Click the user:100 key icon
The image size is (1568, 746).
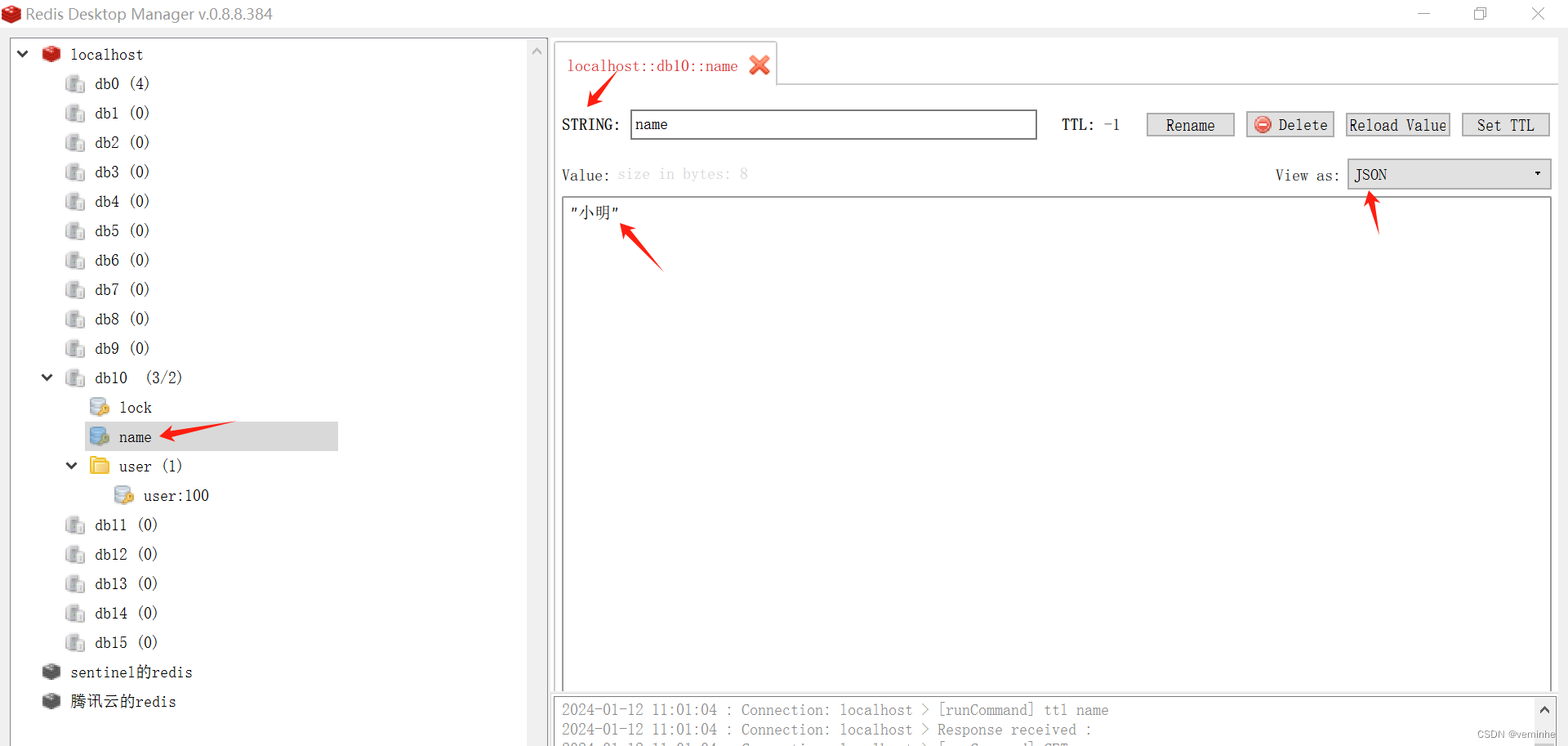124,495
